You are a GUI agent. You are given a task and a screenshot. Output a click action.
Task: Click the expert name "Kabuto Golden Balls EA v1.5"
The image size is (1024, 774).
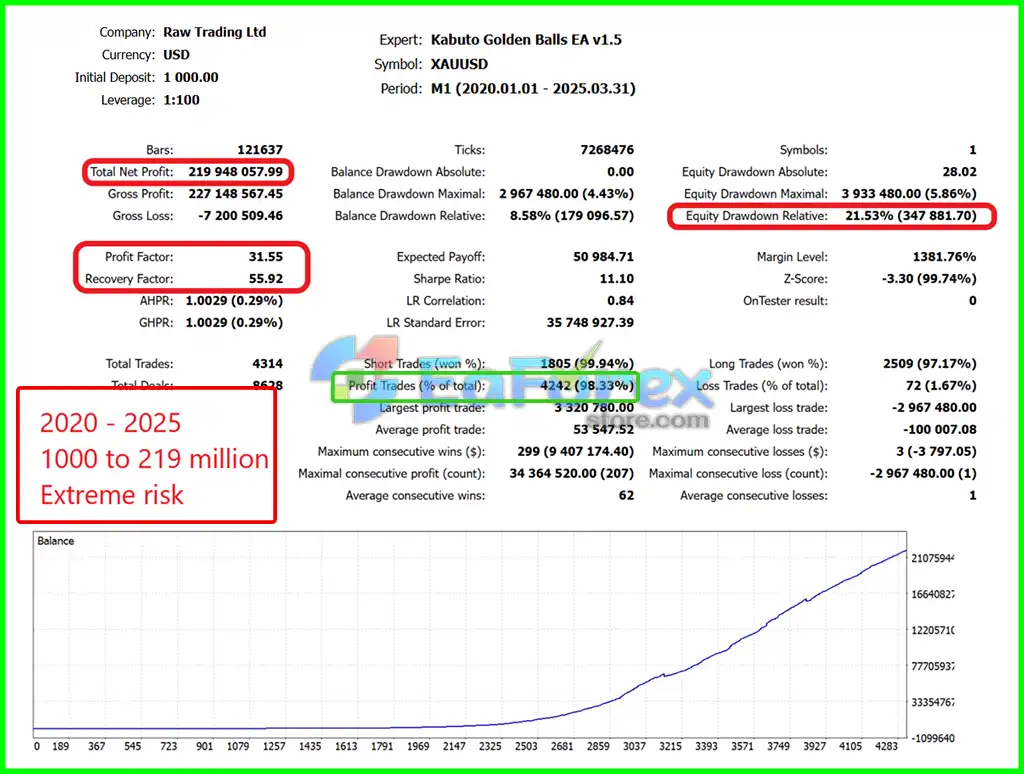[x=526, y=40]
